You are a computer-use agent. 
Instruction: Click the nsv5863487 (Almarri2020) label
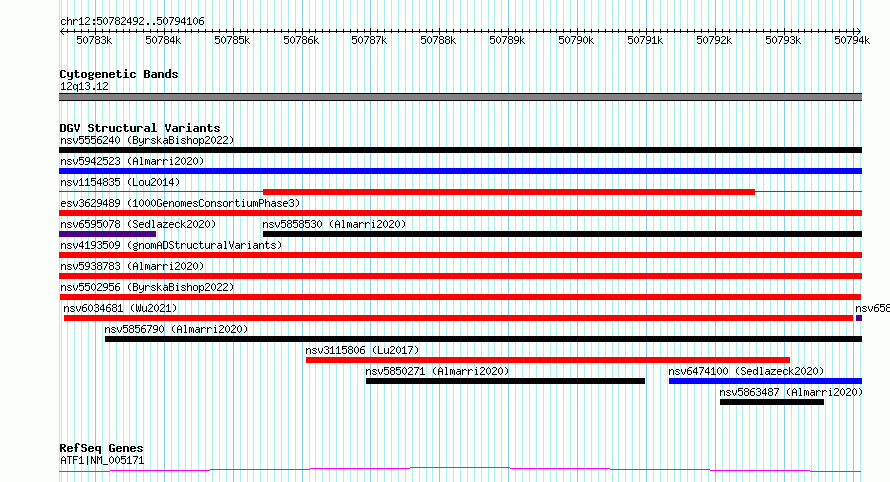791,392
